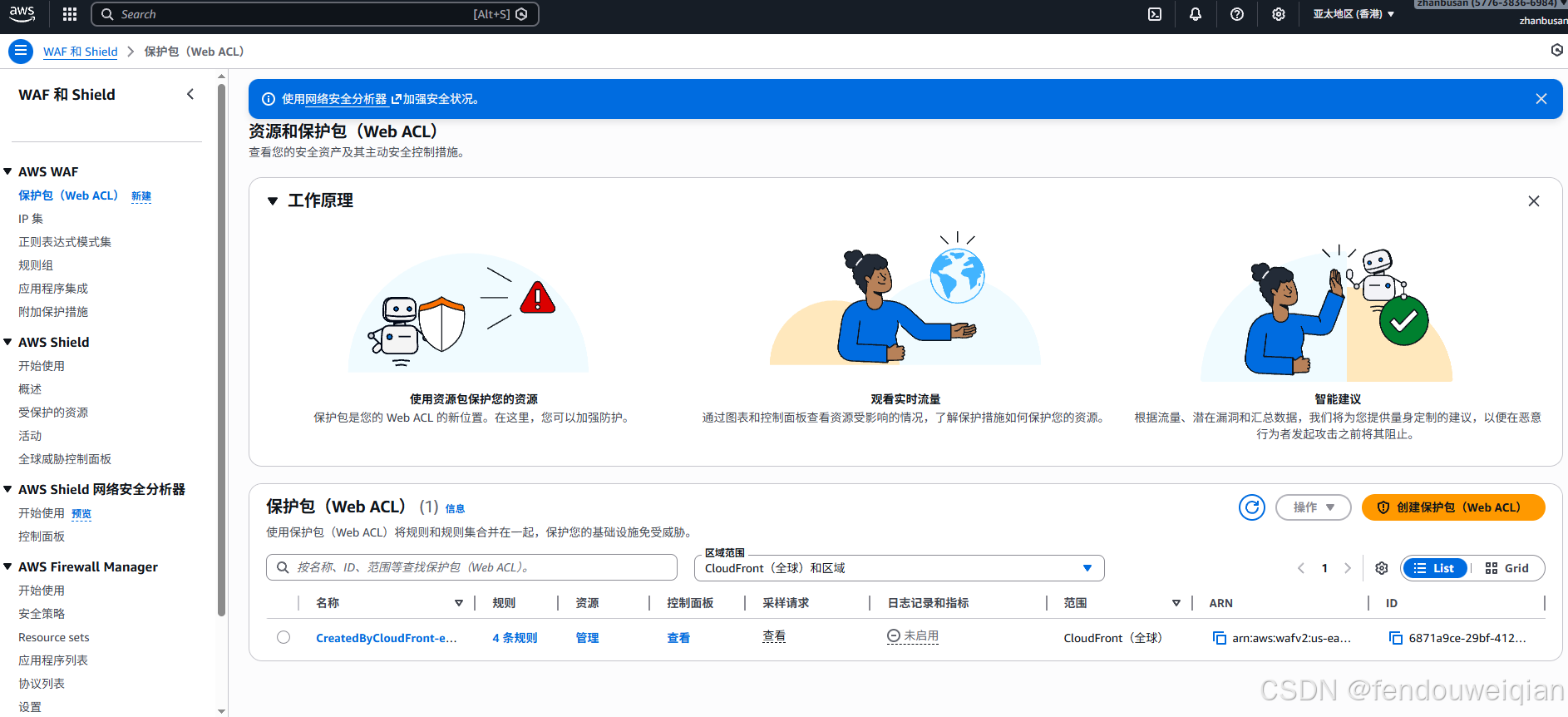Open 正则表达式模式集 in sidebar

pos(65,242)
